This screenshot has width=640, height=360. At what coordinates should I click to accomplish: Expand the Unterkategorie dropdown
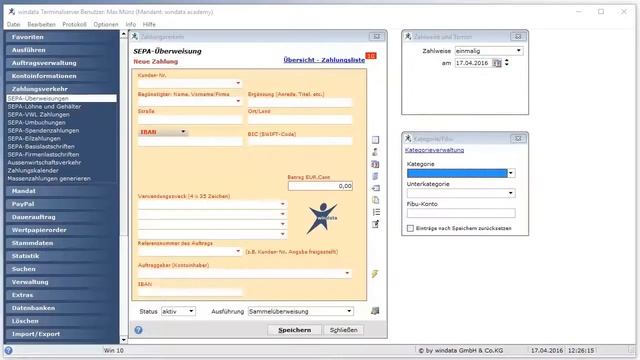(x=511, y=193)
